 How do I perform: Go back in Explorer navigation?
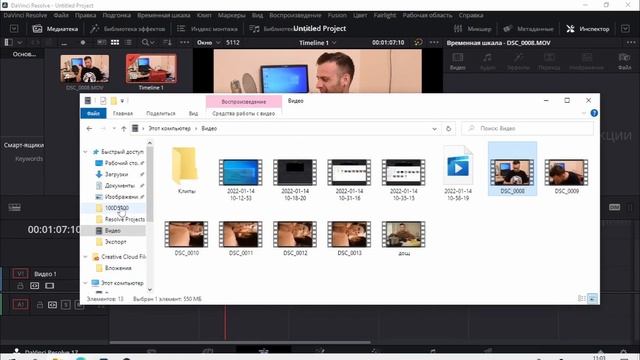point(89,129)
